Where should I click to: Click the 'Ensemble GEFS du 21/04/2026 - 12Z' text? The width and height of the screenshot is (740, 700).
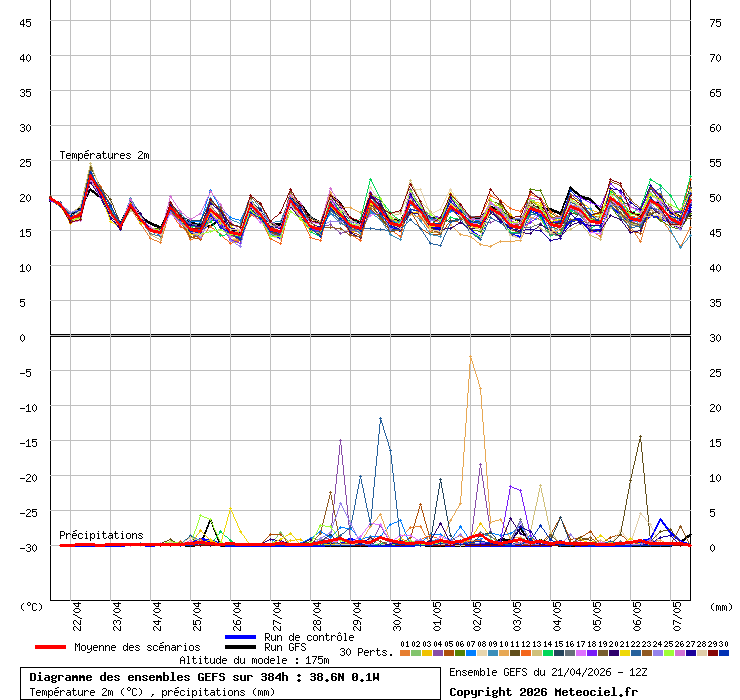[549, 672]
